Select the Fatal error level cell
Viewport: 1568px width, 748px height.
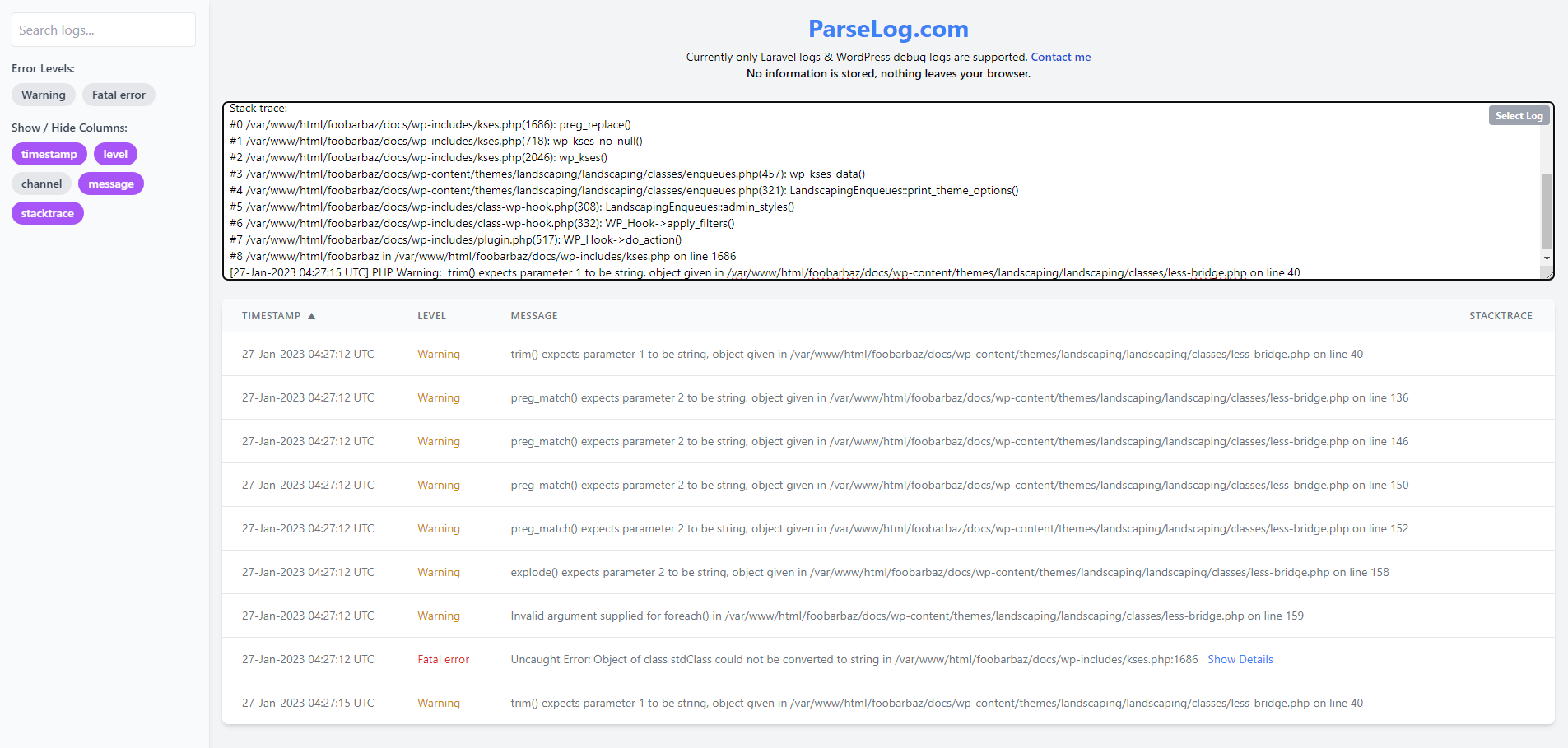tap(443, 659)
